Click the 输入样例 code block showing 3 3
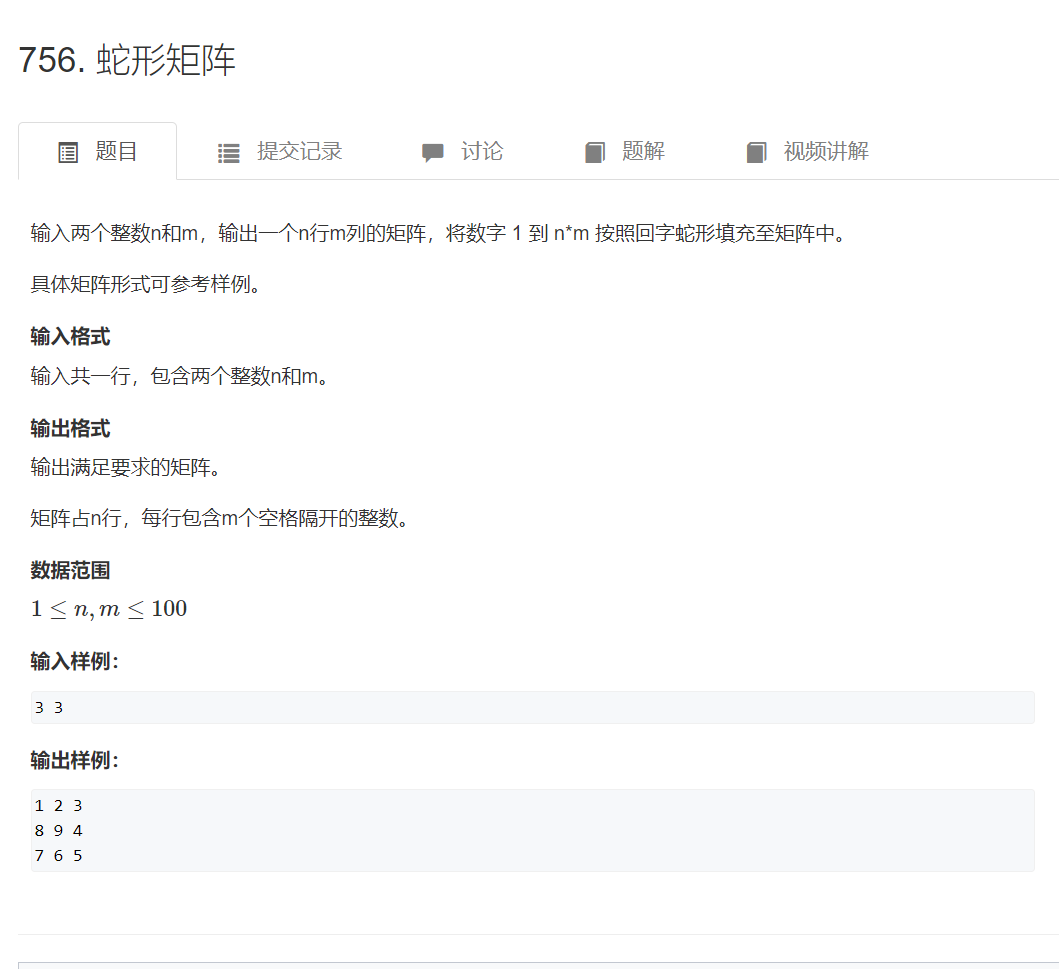The width and height of the screenshot is (1059, 969). 530,707
